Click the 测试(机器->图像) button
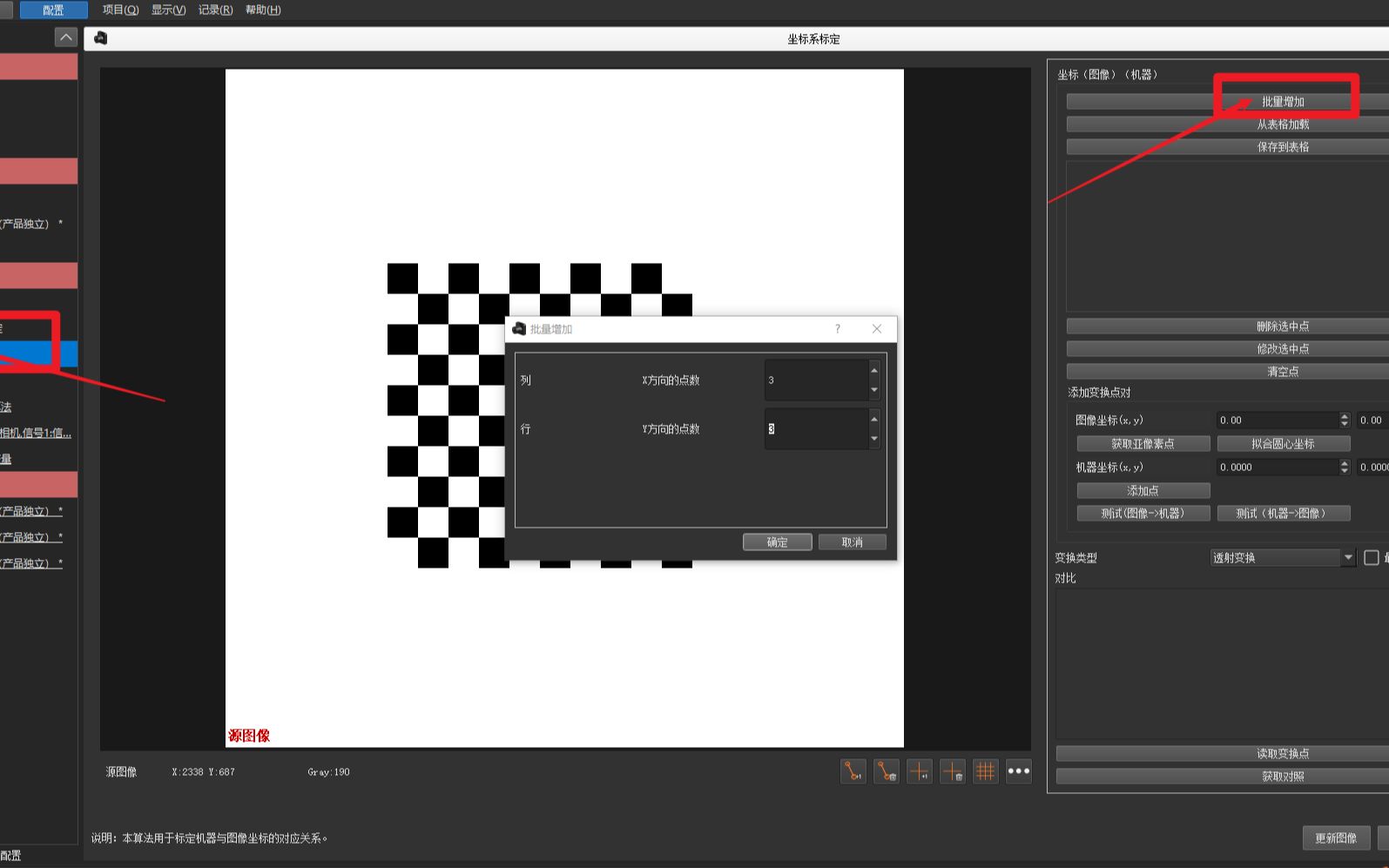Image resolution: width=1389 pixels, height=868 pixels. [x=1284, y=514]
